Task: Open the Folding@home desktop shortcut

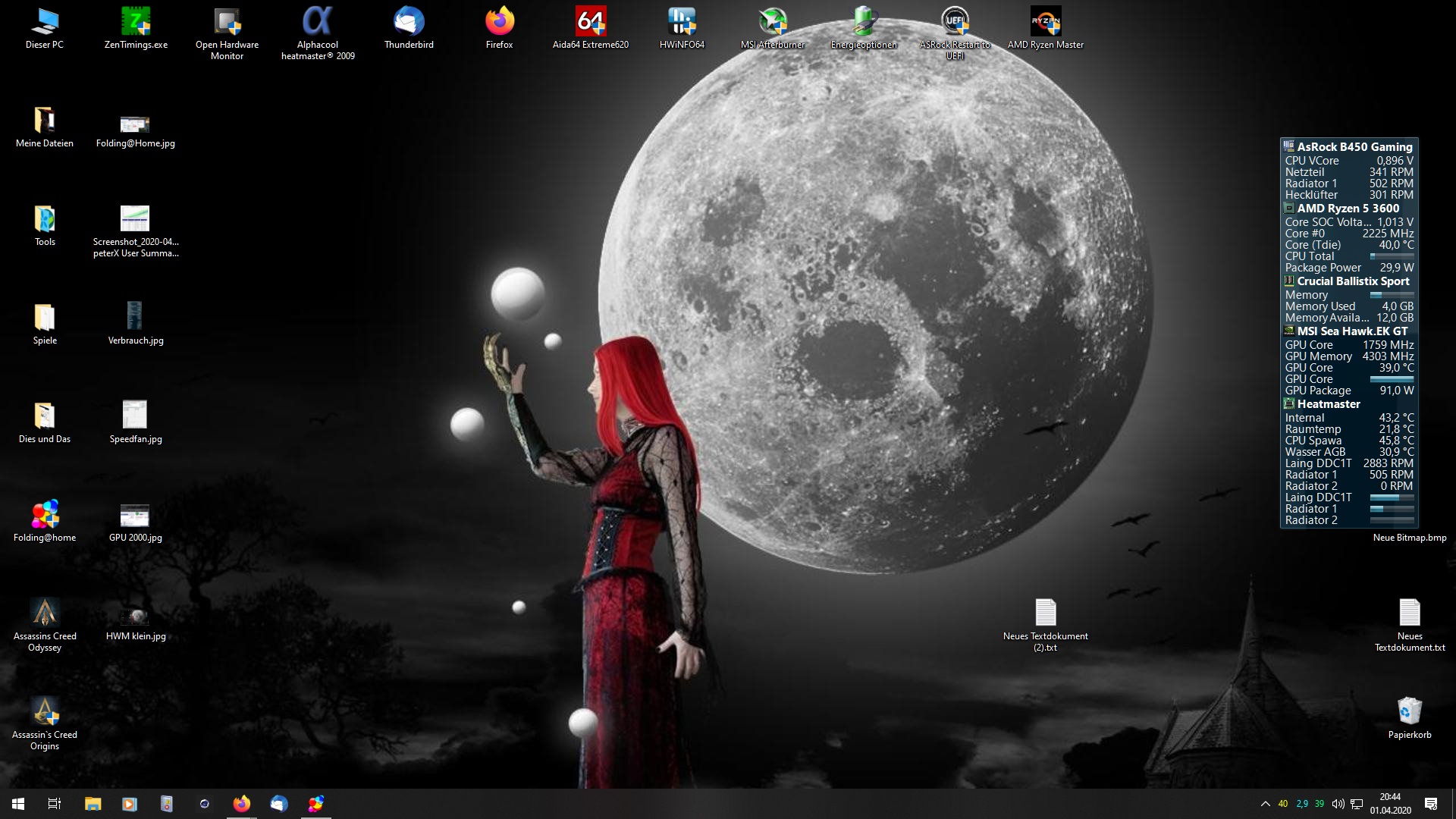Action: (45, 516)
